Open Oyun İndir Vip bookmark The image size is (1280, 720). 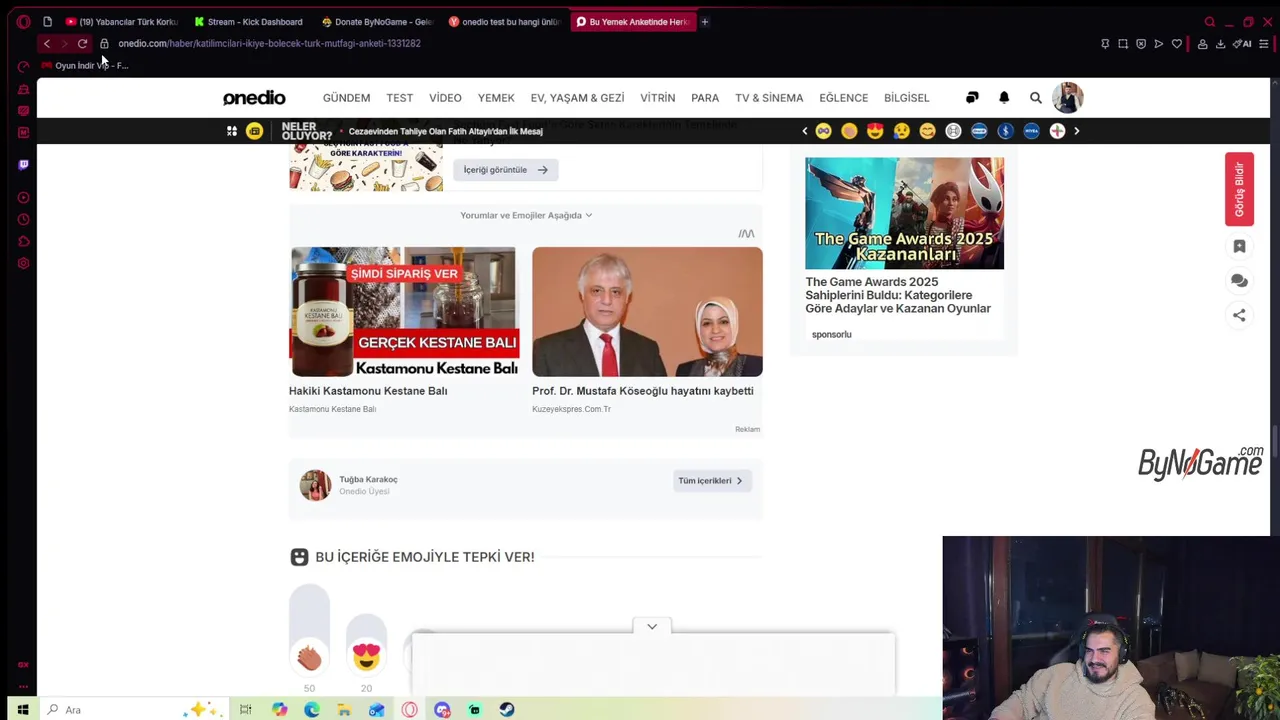(x=85, y=65)
